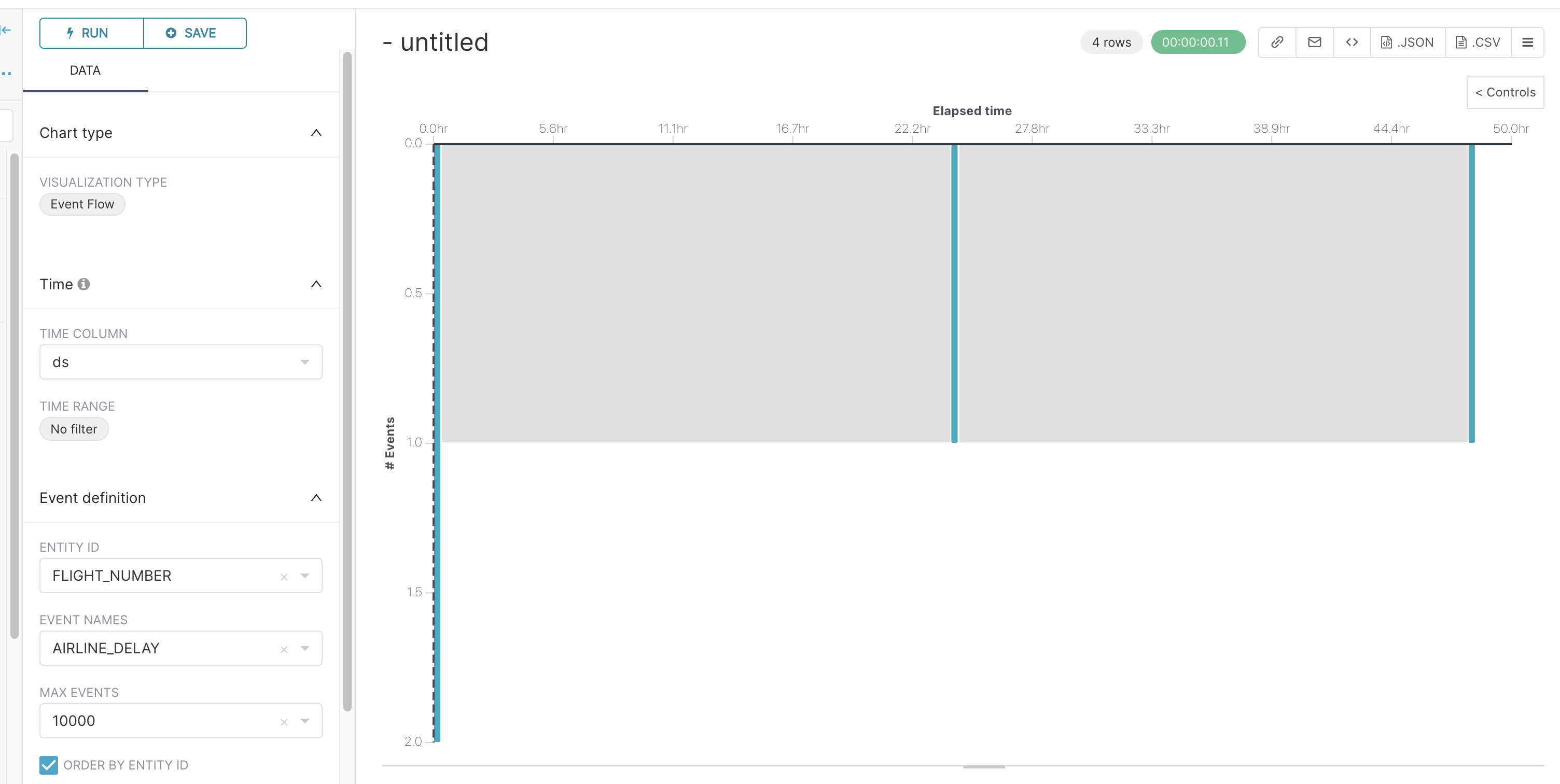Collapse the Chart type section

[x=315, y=133]
